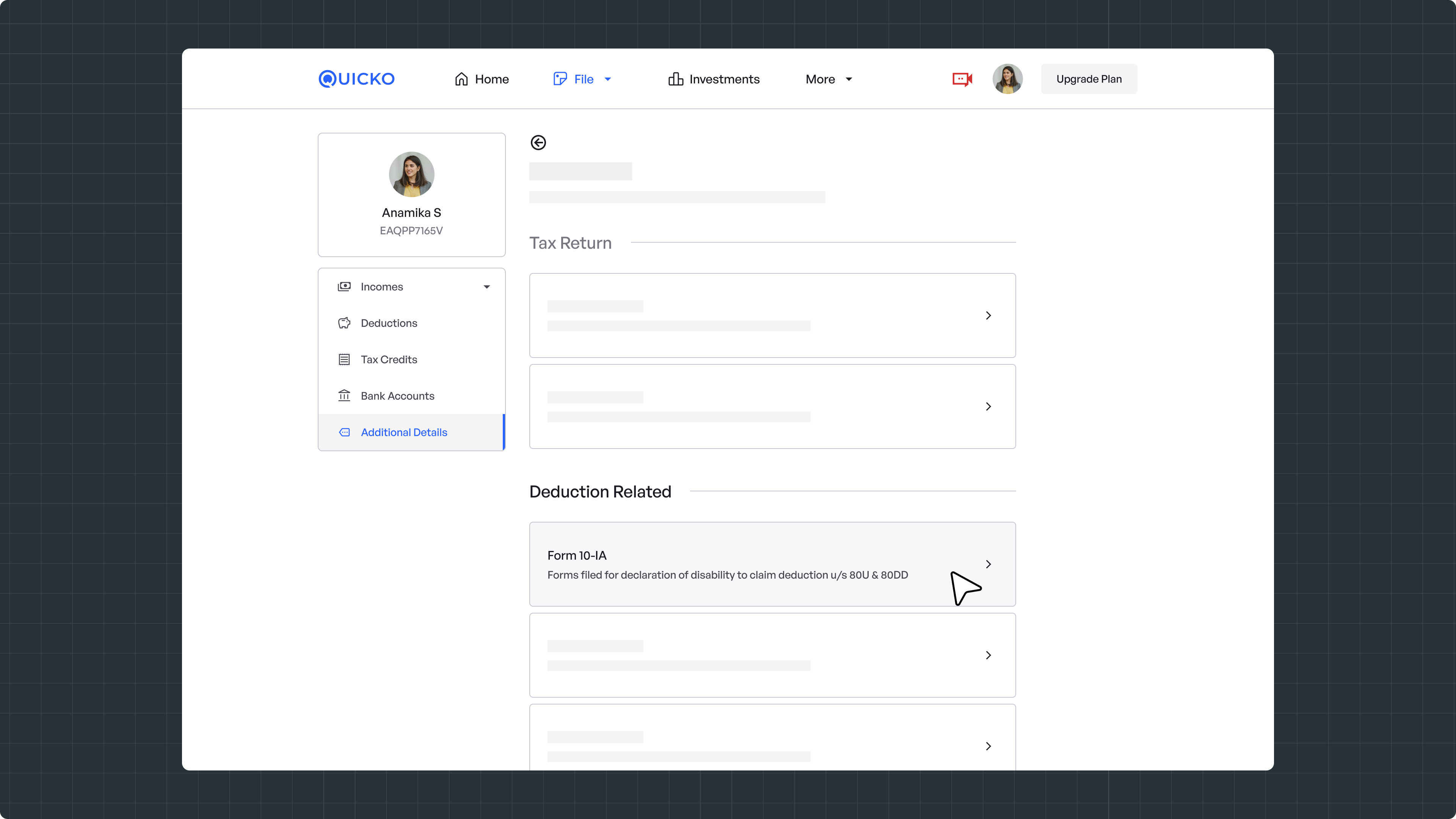Screen dimensions: 1456x819
Task: Select the PAN EAQPP7165V
Action: click(411, 231)
